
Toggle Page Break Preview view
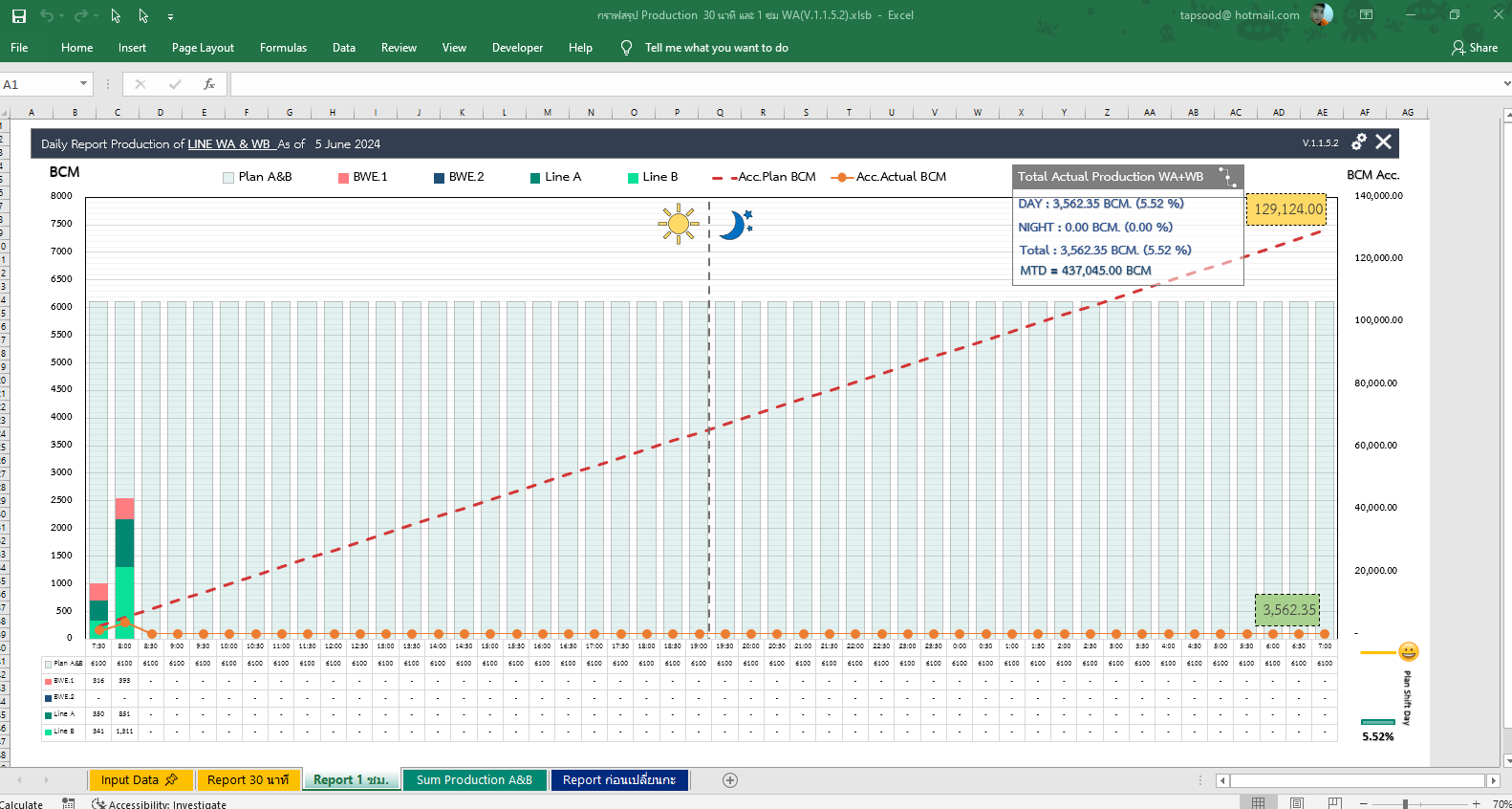tap(1335, 803)
